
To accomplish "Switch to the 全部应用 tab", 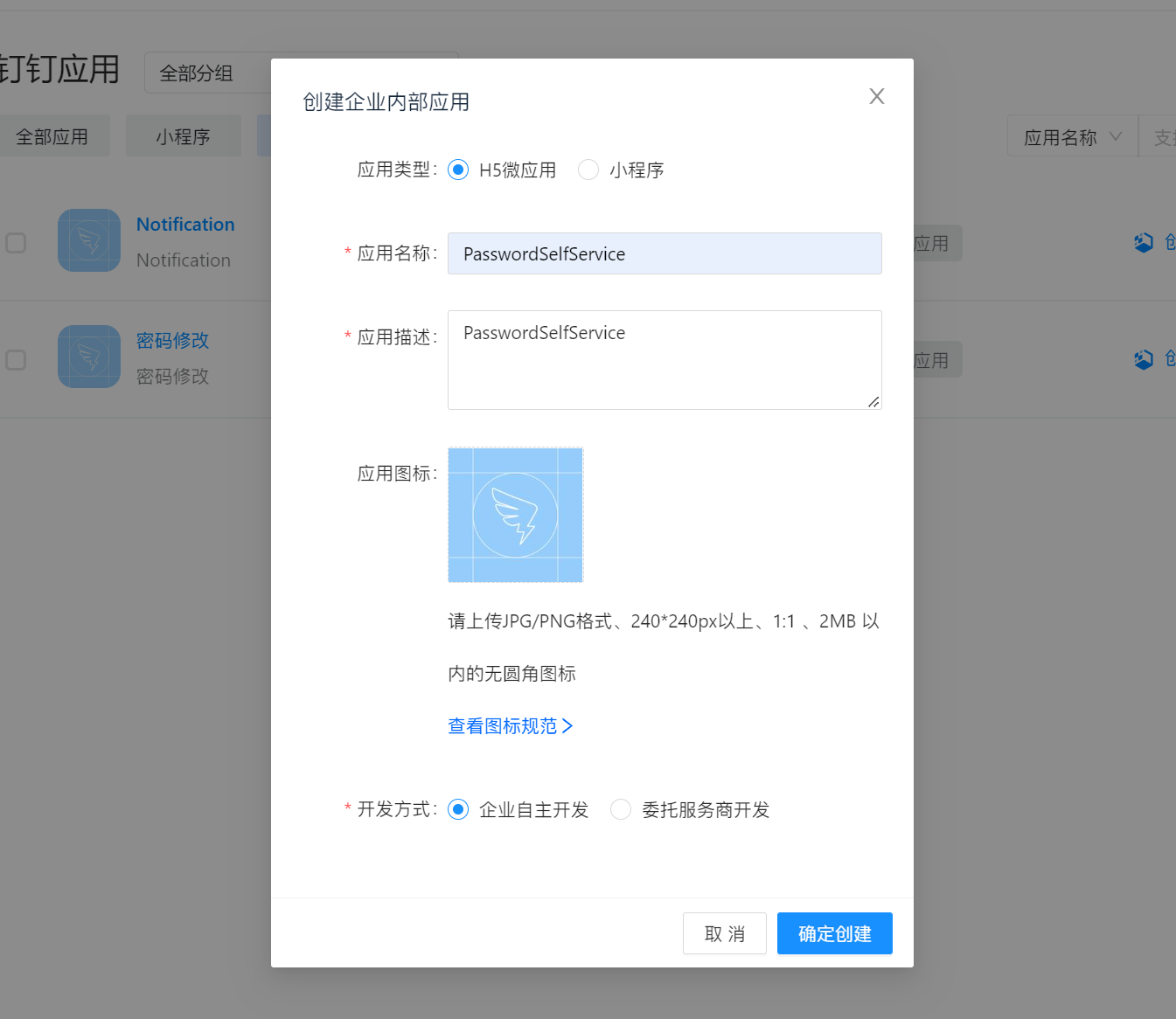I will point(52,137).
